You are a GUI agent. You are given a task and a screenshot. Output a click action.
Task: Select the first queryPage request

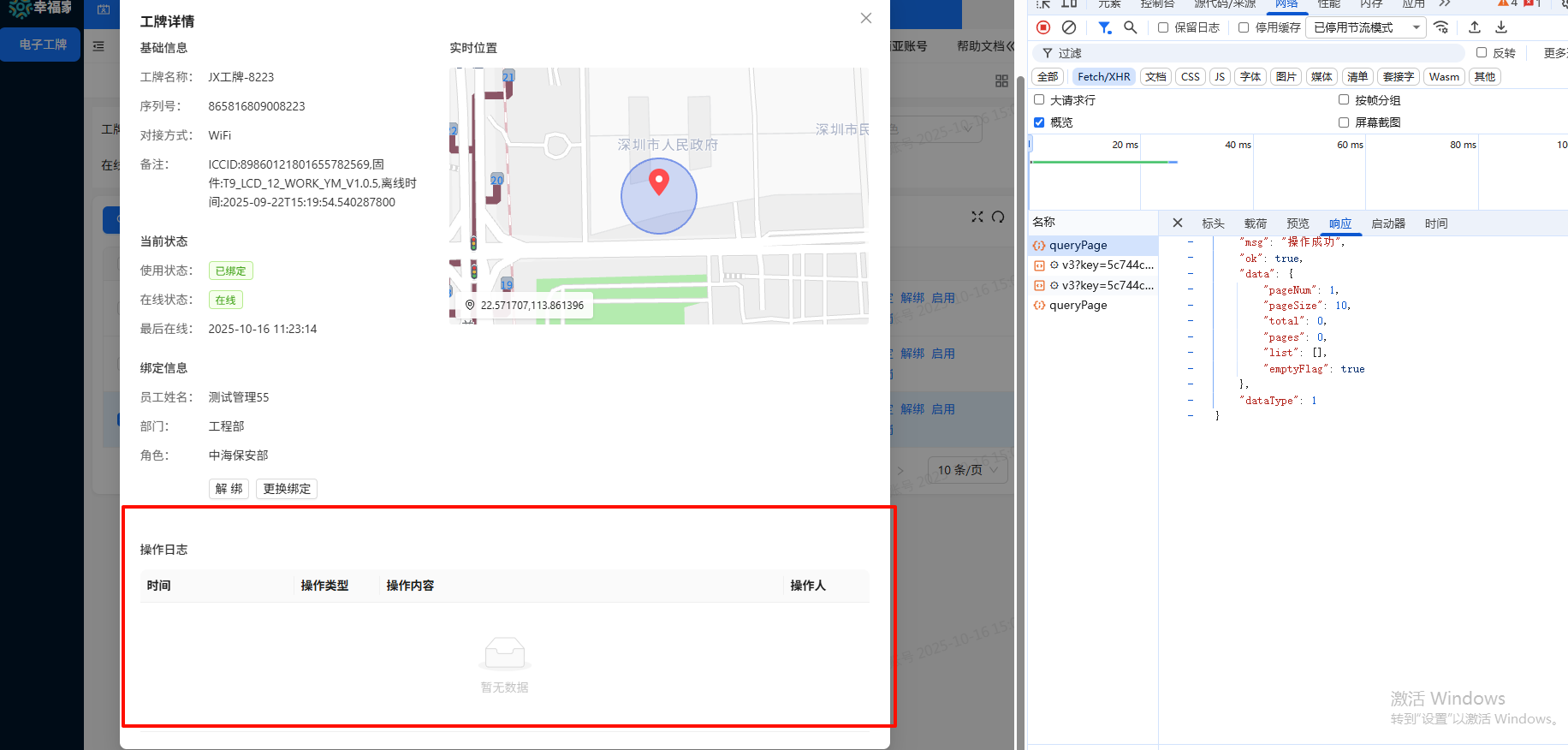[1093, 246]
